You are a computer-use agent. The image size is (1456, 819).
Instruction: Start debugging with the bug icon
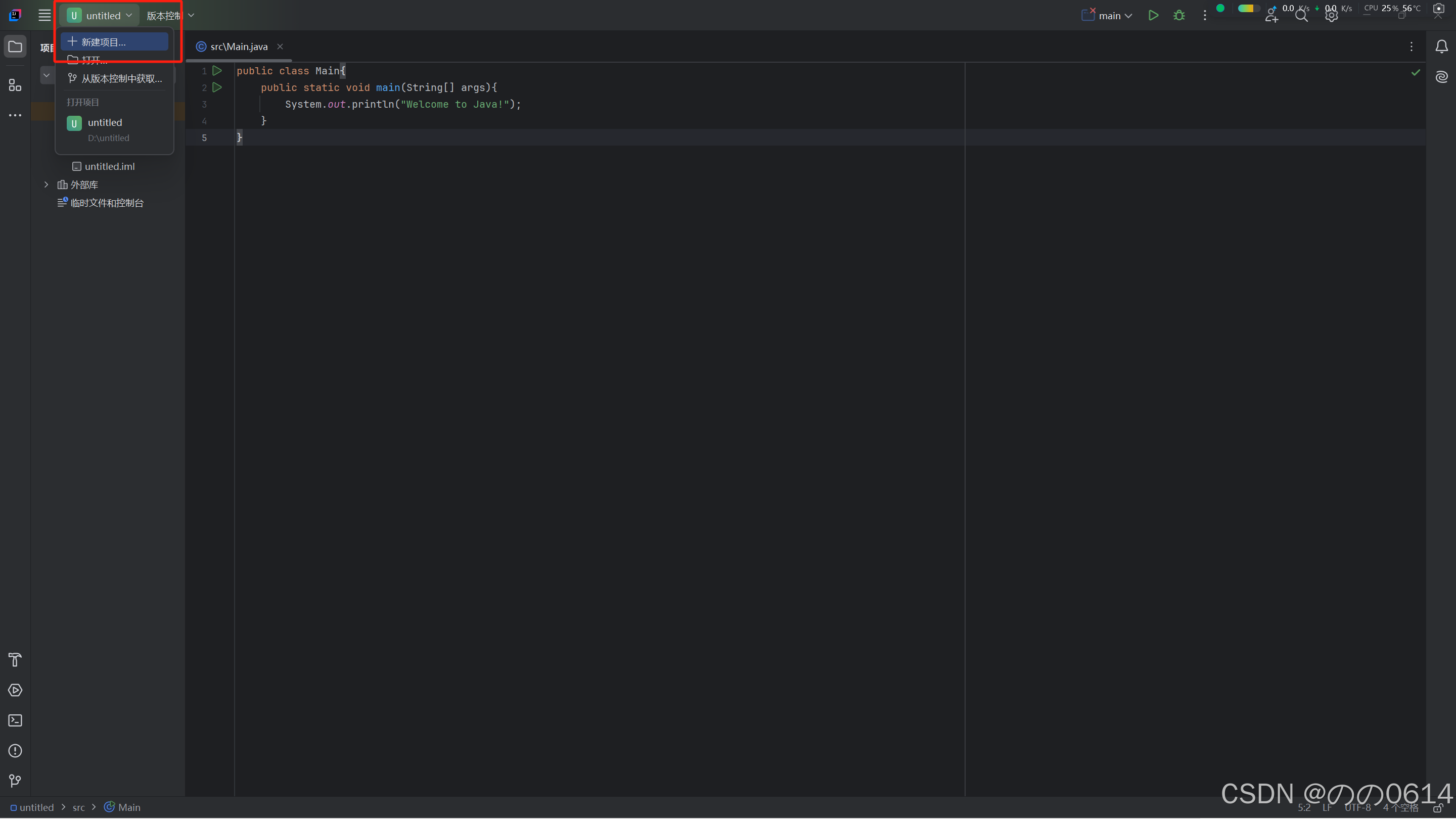(1179, 15)
